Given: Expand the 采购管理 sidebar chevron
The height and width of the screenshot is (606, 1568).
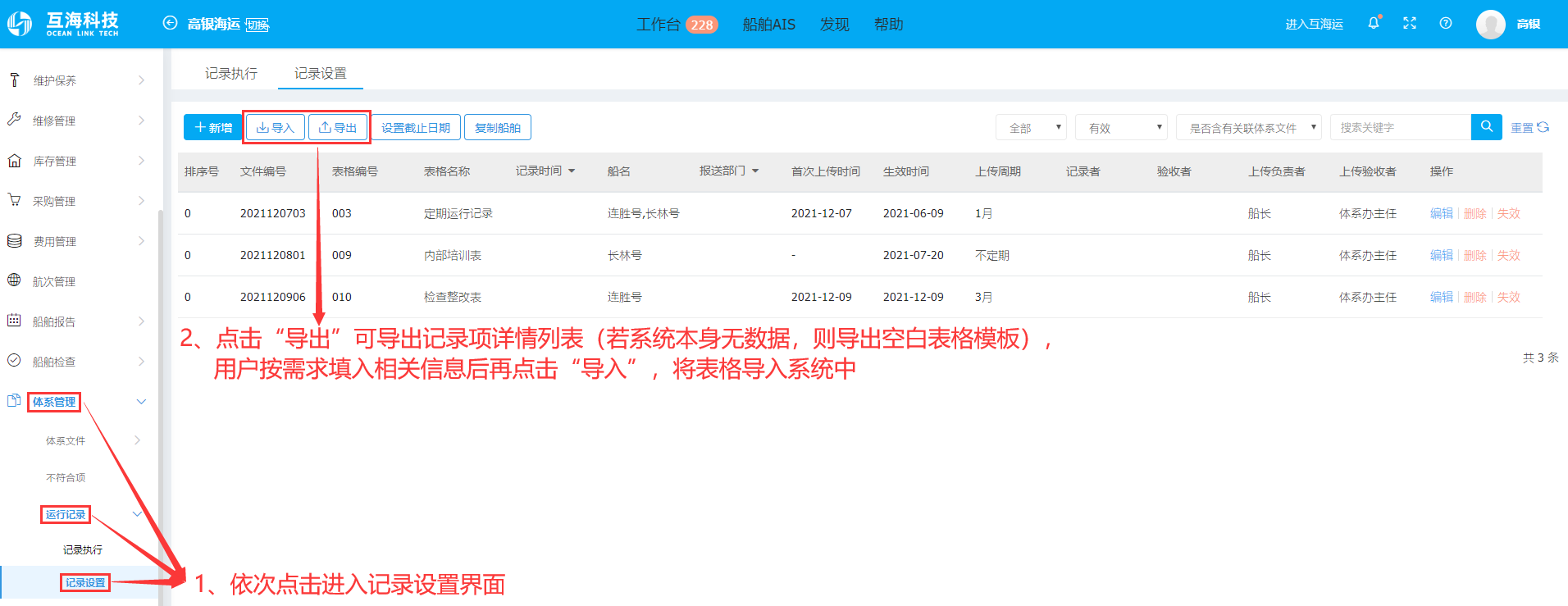Looking at the screenshot, I should tap(141, 200).
